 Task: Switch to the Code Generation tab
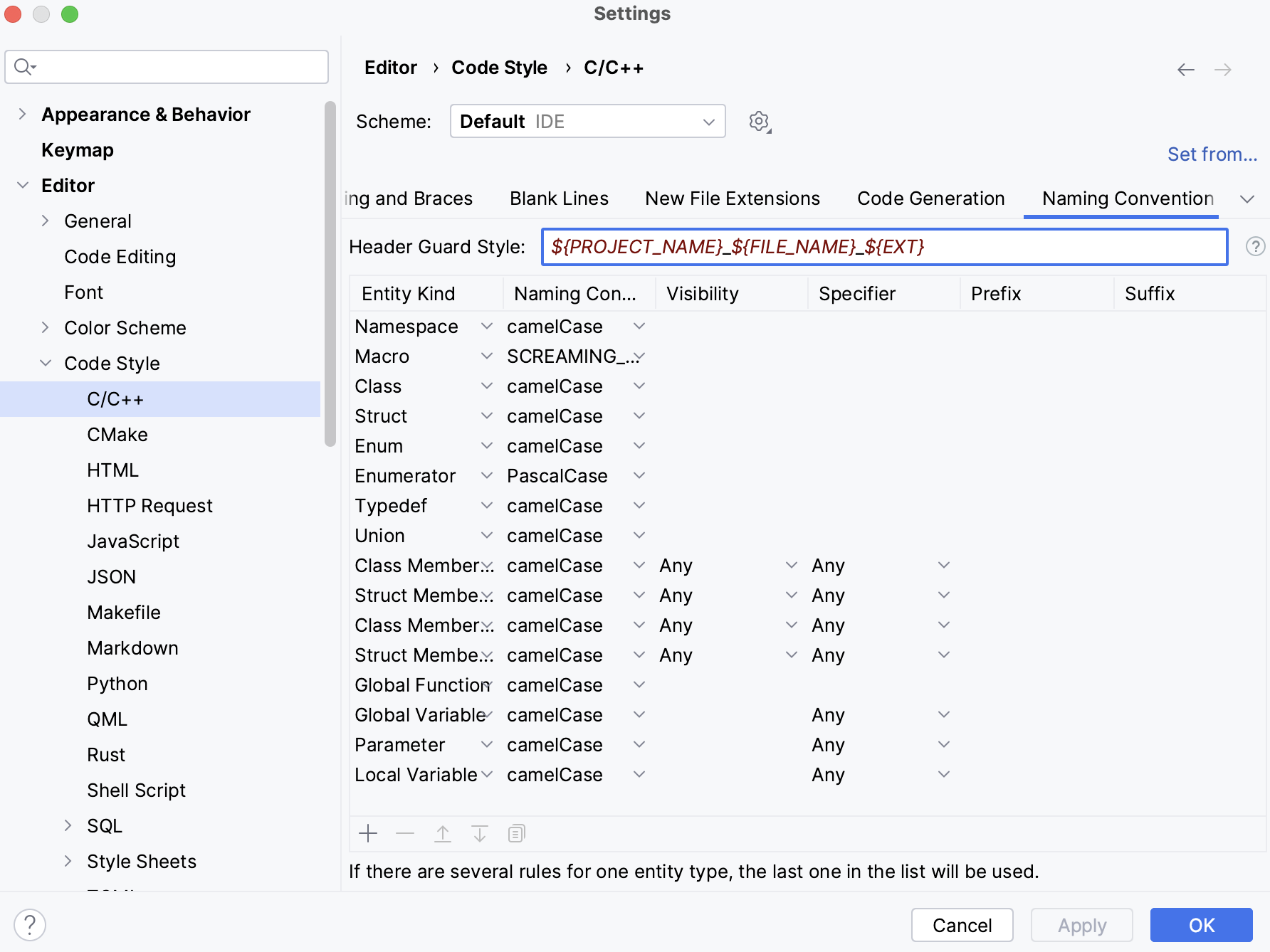click(930, 199)
